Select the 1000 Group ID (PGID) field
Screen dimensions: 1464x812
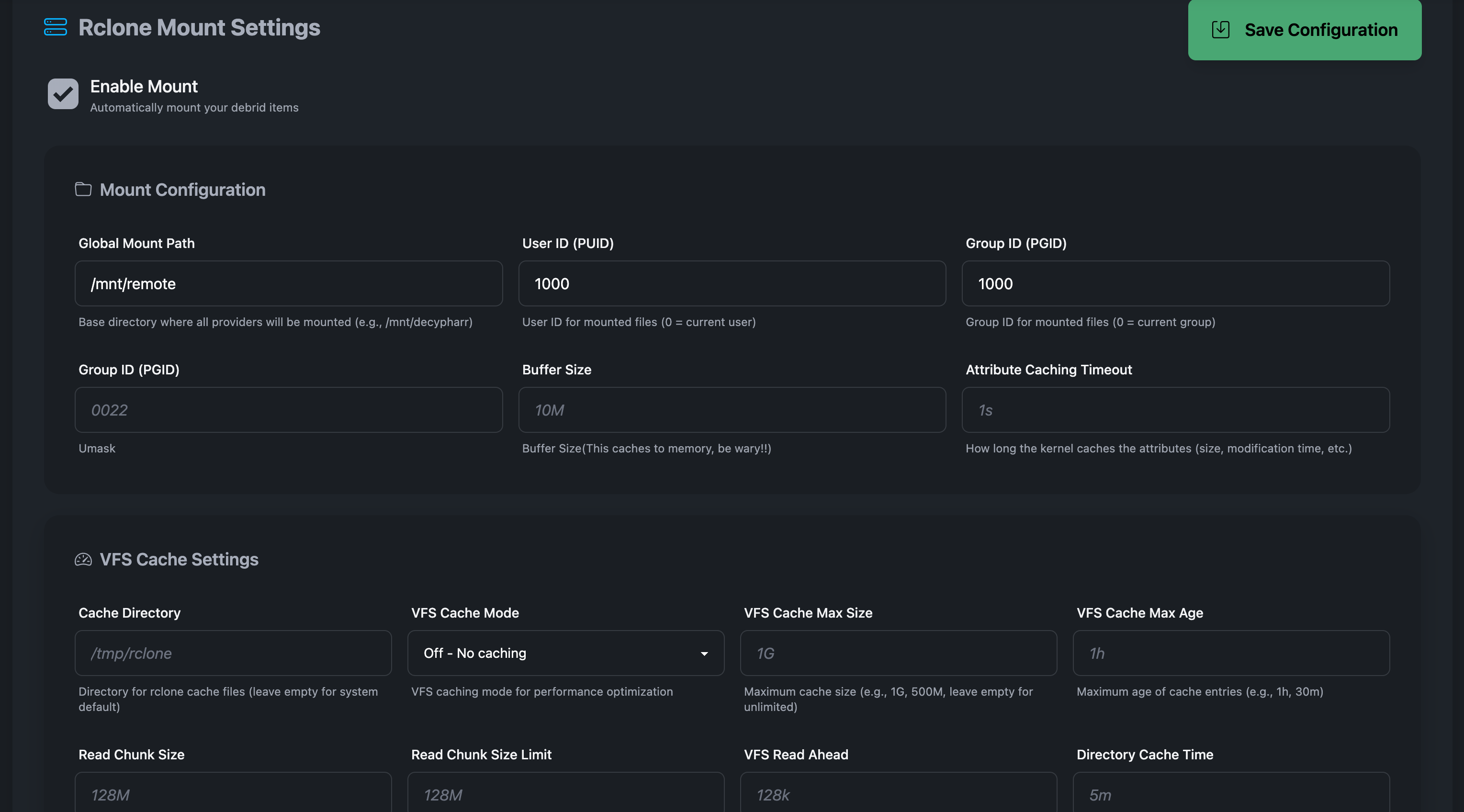click(x=1175, y=283)
